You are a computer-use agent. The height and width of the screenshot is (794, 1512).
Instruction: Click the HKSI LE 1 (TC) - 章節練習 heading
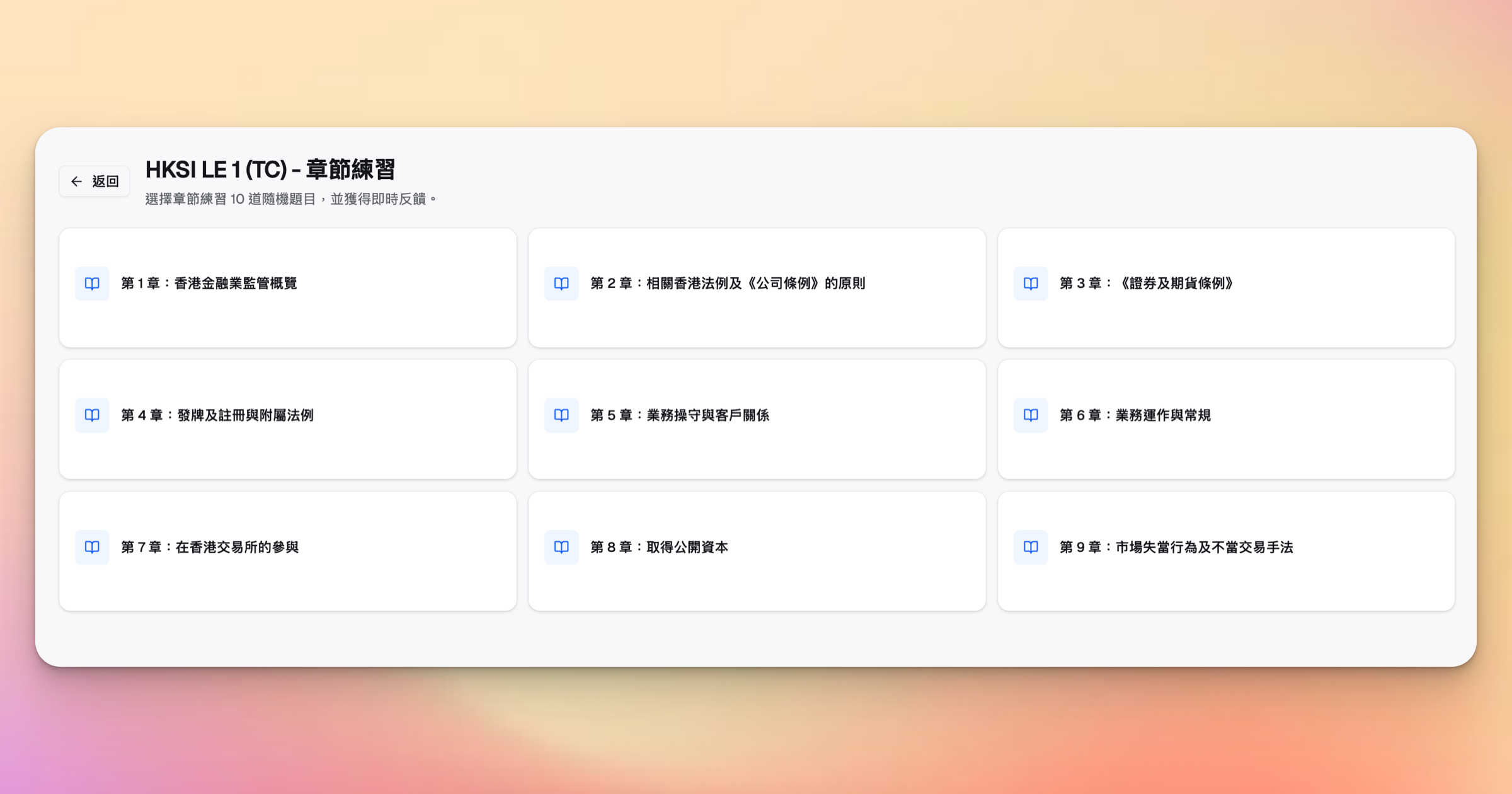coord(270,170)
